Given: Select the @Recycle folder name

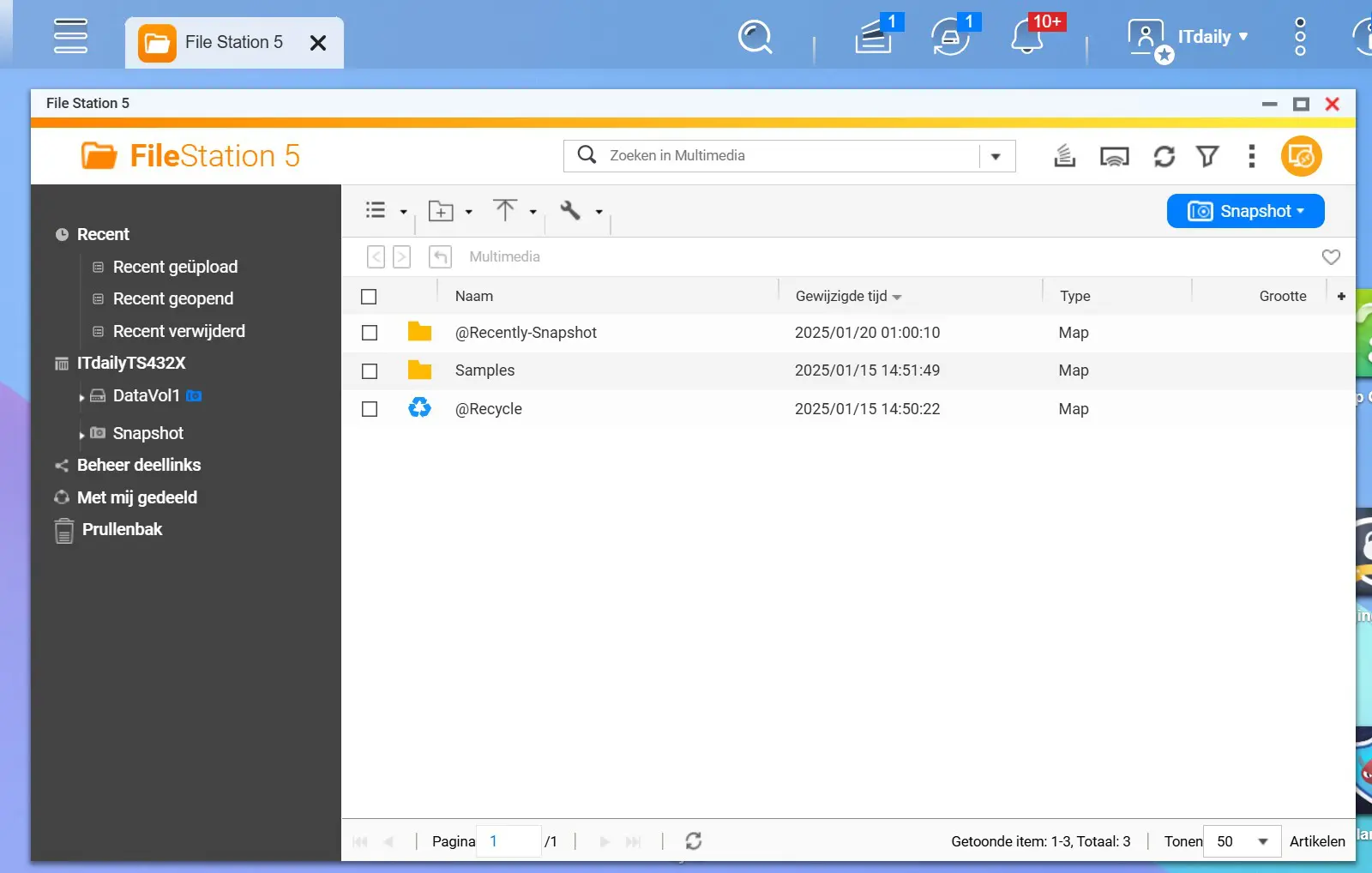Looking at the screenshot, I should [x=488, y=409].
